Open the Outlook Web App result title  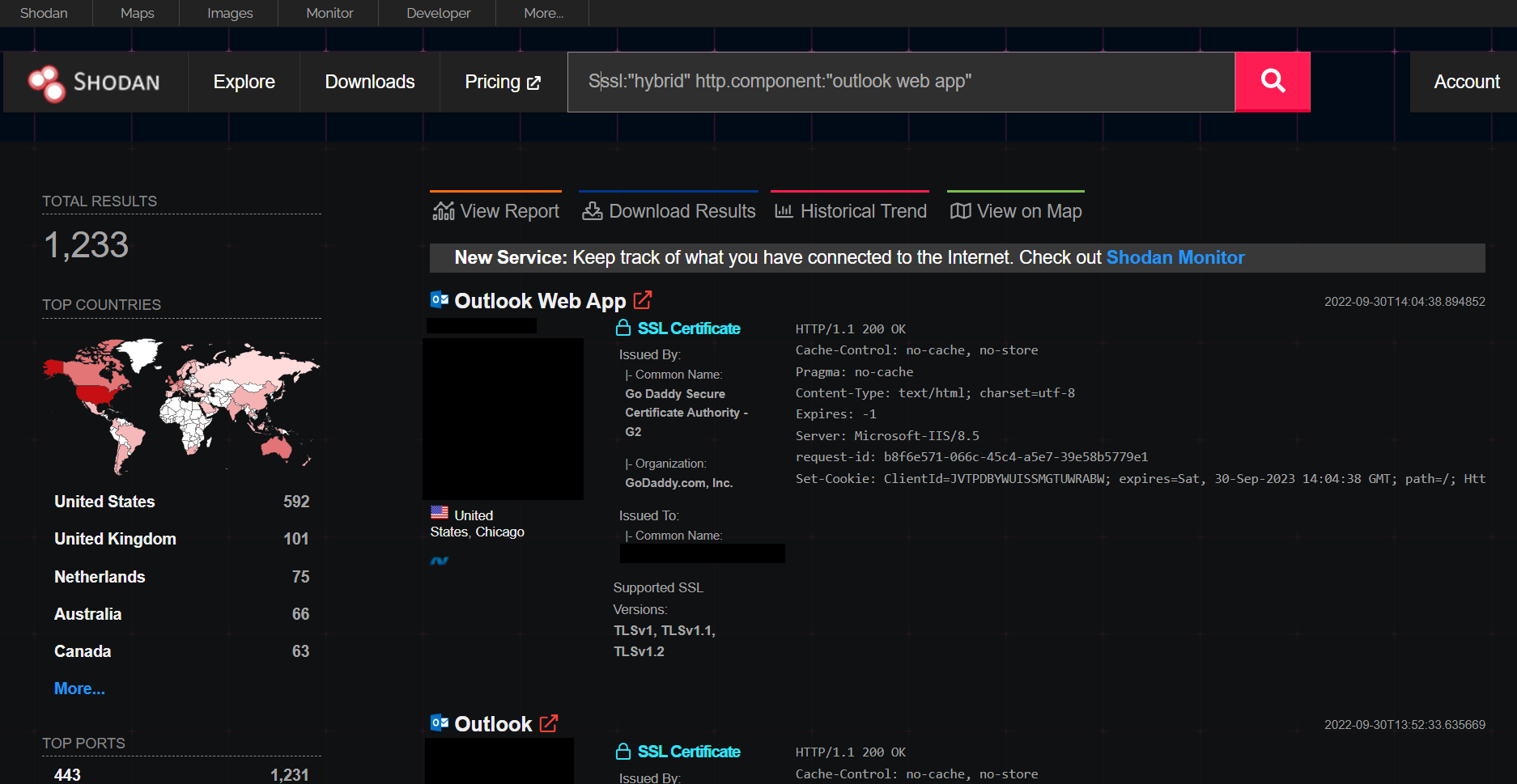pos(540,301)
